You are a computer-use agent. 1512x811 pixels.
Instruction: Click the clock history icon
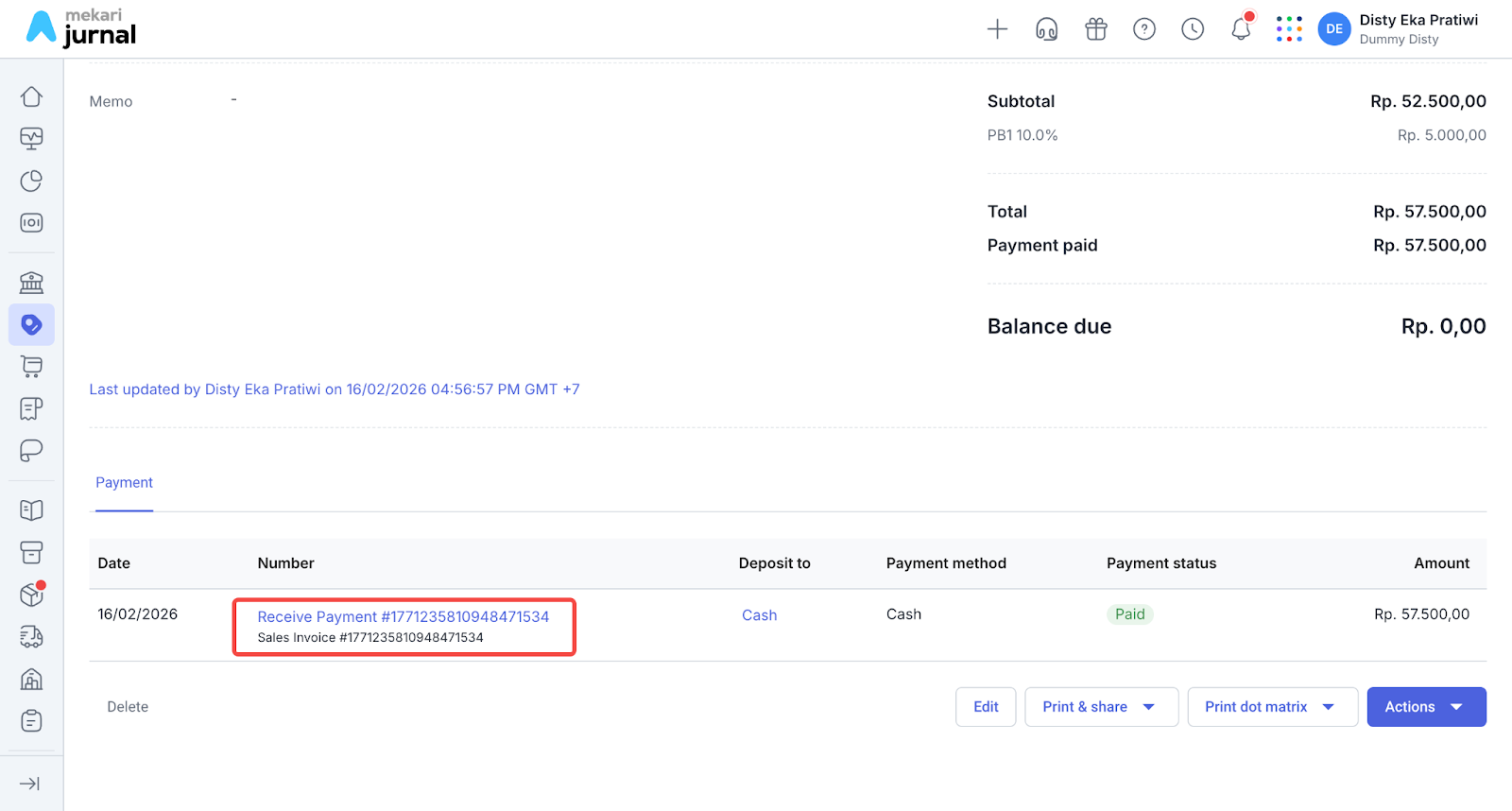[x=1193, y=29]
